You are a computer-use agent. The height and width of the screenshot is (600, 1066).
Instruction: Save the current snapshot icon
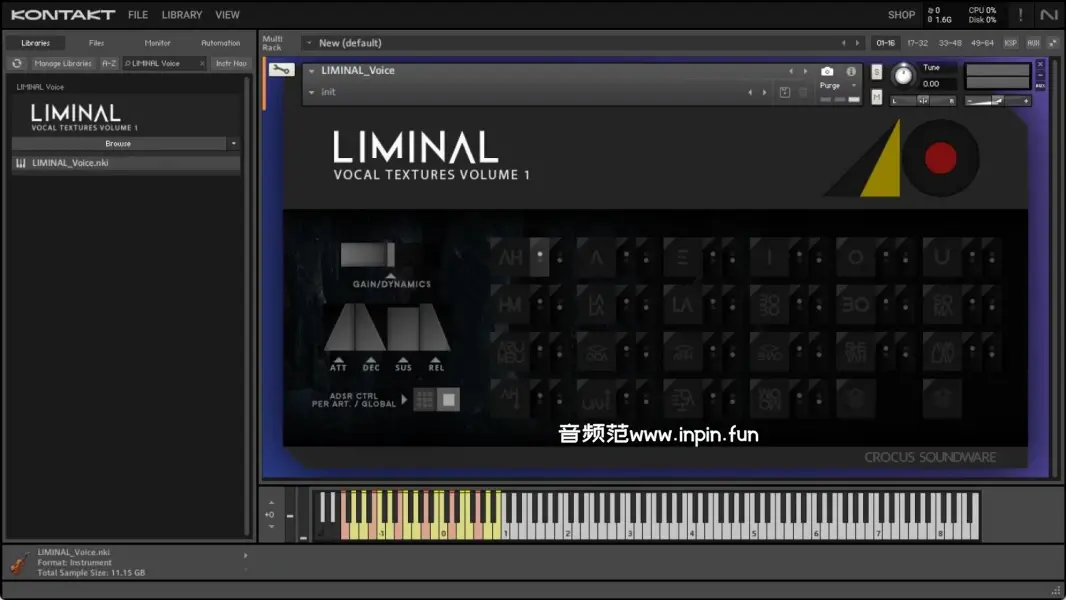[785, 92]
